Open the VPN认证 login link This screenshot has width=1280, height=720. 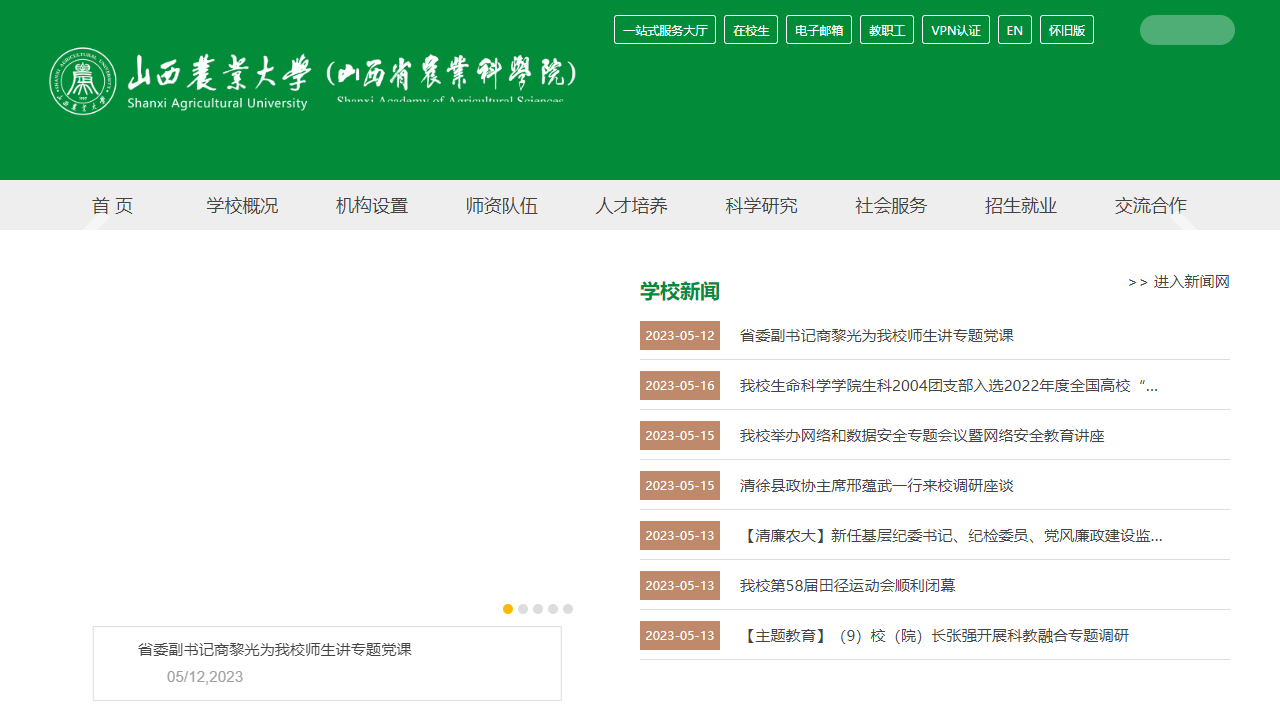pyautogui.click(x=955, y=30)
